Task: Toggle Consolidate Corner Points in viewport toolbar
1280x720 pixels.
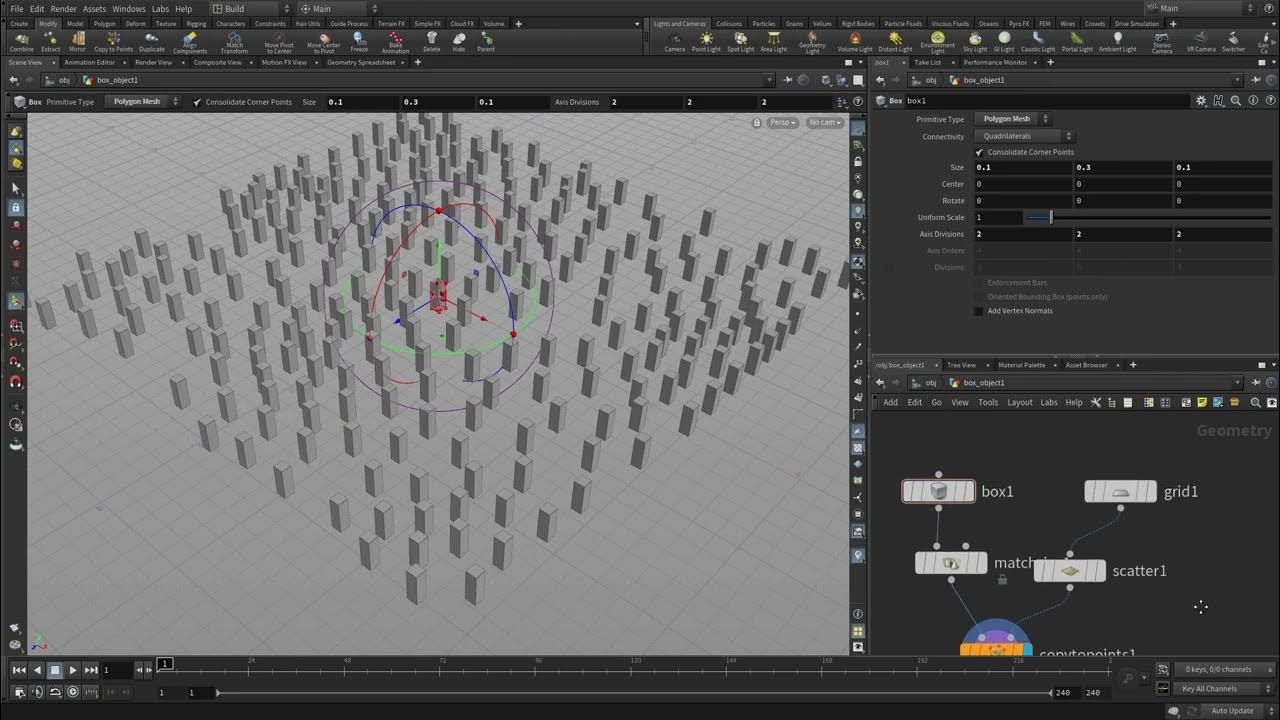Action: (197, 102)
